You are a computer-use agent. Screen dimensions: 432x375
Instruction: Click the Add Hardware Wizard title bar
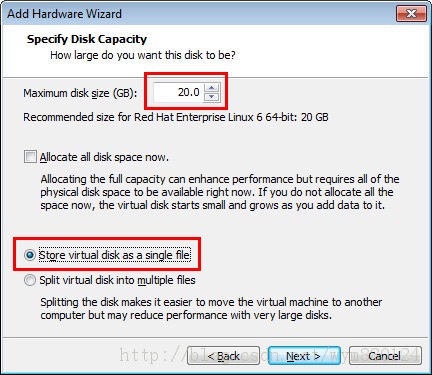coord(200,14)
